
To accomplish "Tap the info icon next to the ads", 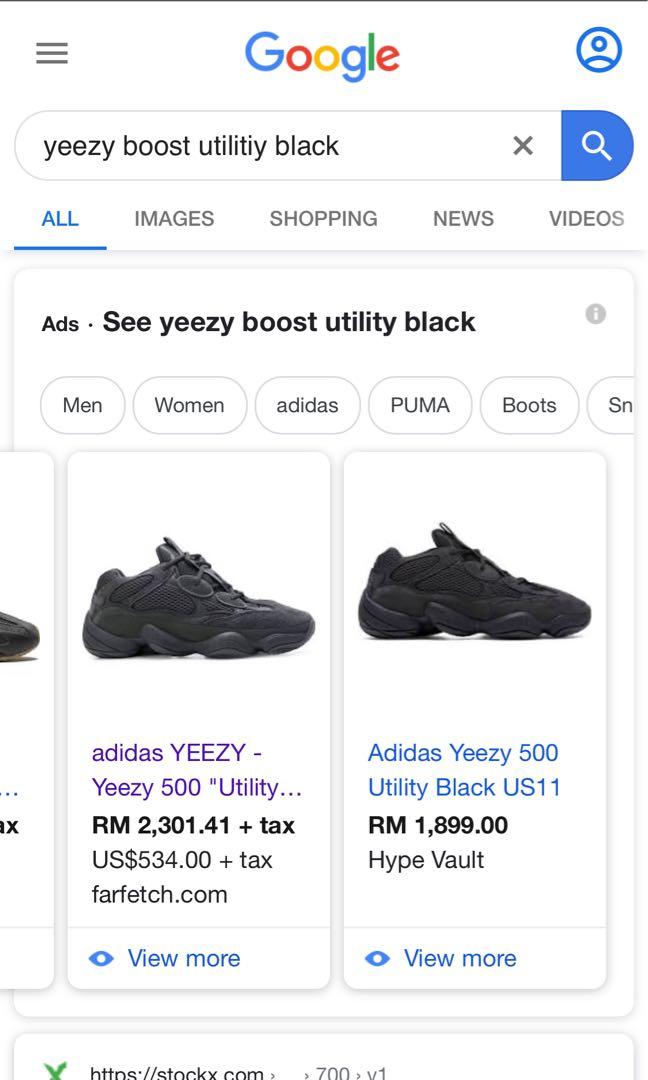I will click(x=597, y=313).
